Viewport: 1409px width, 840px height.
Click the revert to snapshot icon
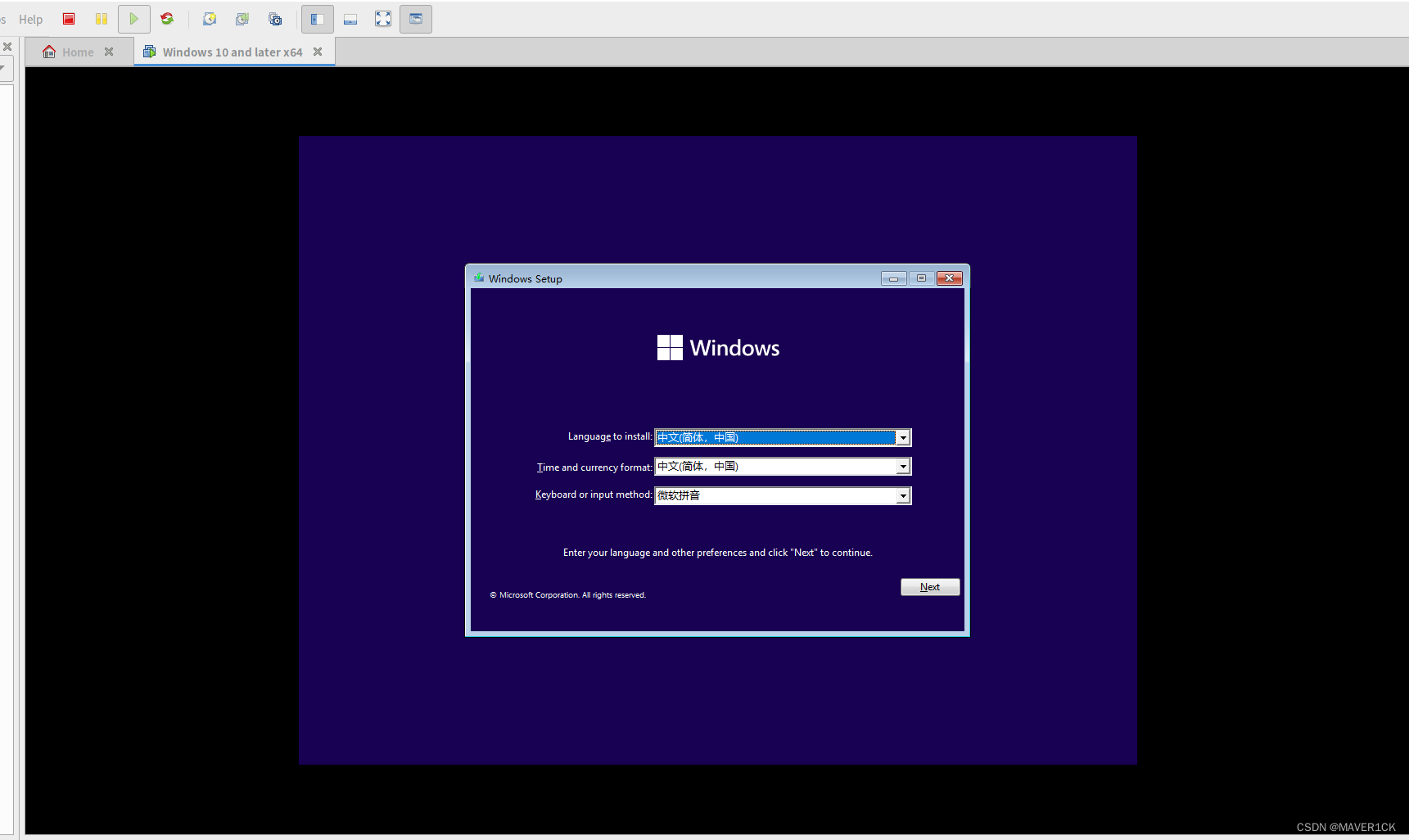[x=242, y=19]
